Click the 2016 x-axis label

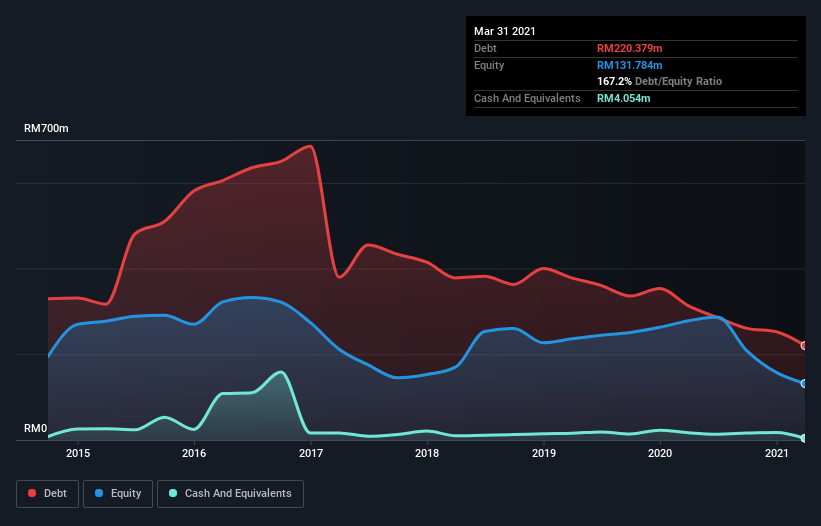click(x=194, y=453)
